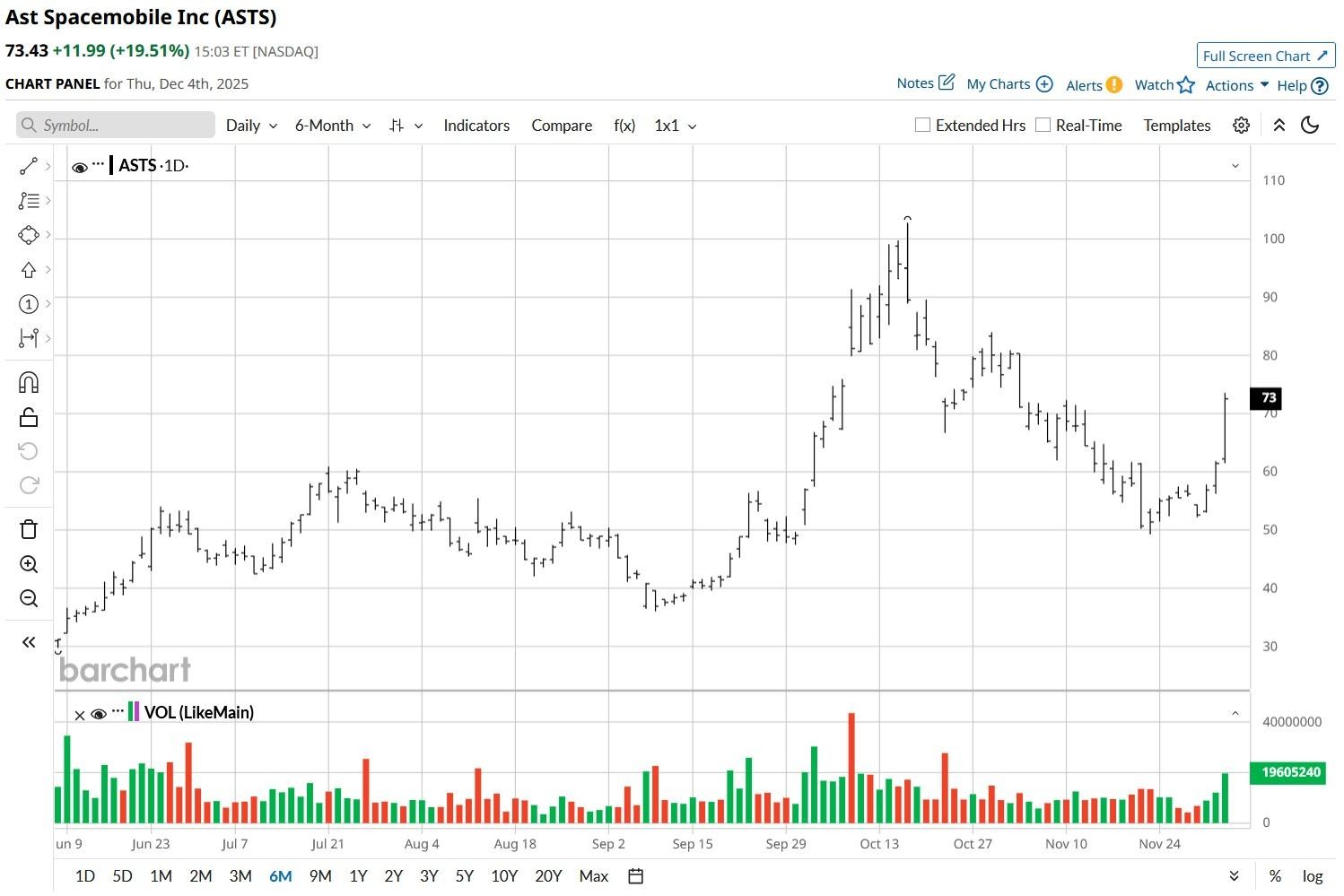Change the bar chart type dropdown
Image resolution: width=1344 pixels, height=896 pixels.
point(406,126)
